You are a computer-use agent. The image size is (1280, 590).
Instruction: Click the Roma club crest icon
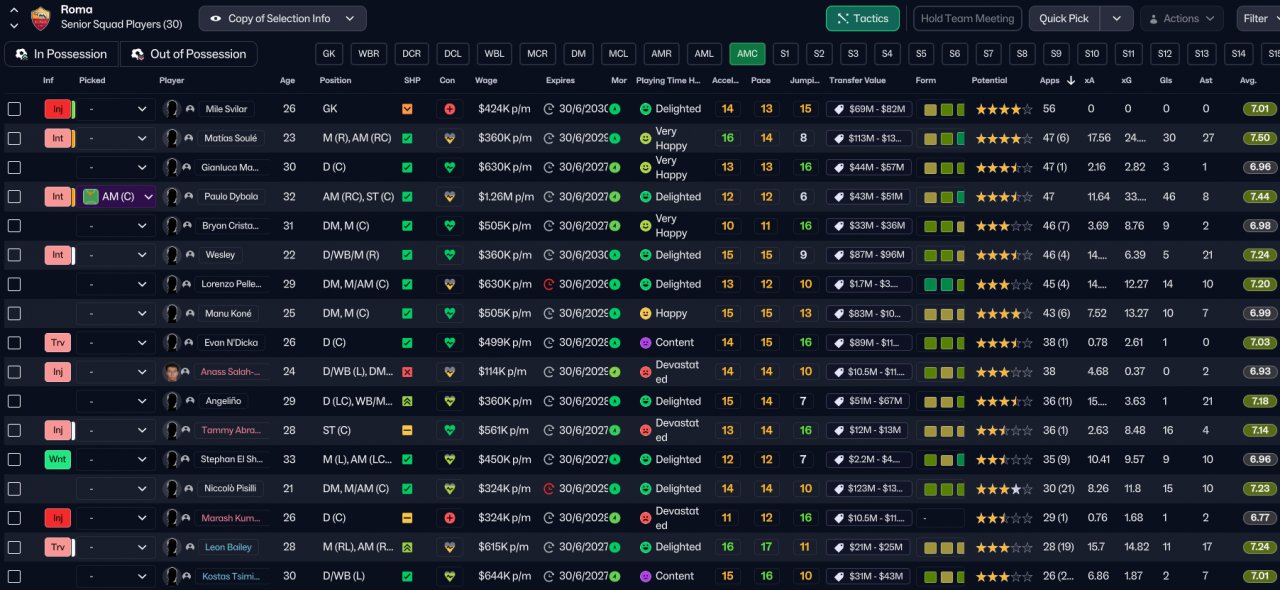tap(41, 17)
